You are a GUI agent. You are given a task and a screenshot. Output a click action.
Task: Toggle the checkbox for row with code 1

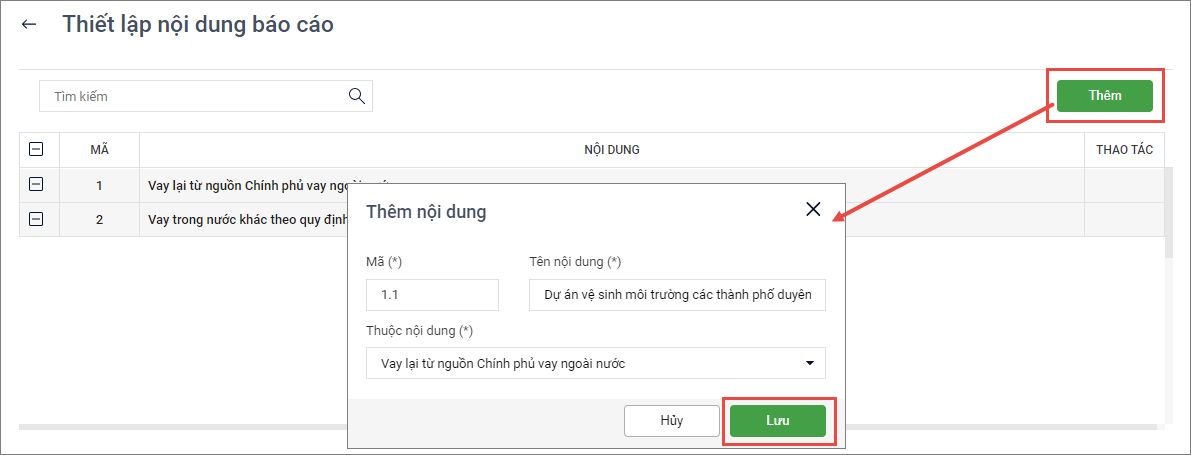pos(37,185)
